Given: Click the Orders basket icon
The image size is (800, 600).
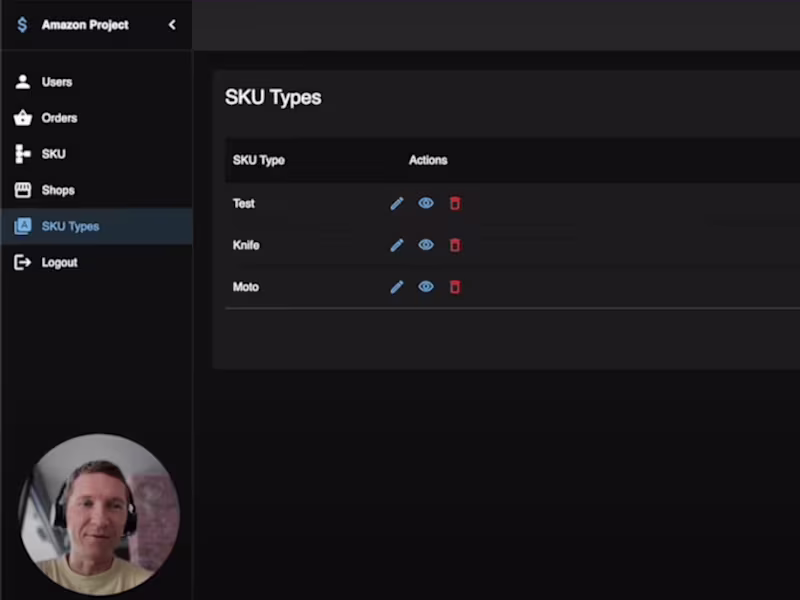Looking at the screenshot, I should (x=22, y=118).
